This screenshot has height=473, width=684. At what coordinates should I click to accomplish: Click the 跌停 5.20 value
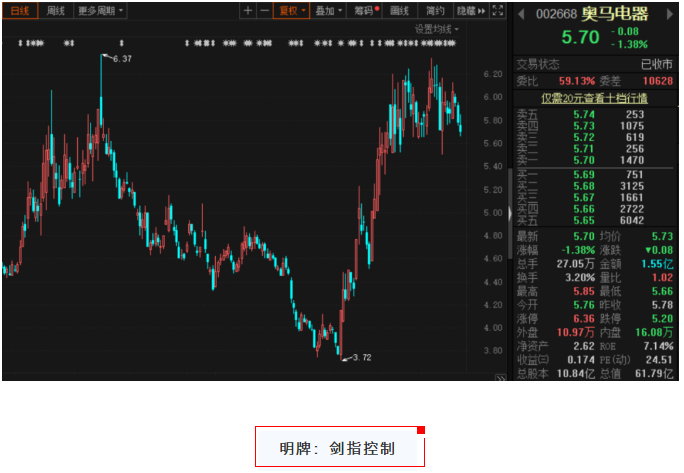point(662,319)
